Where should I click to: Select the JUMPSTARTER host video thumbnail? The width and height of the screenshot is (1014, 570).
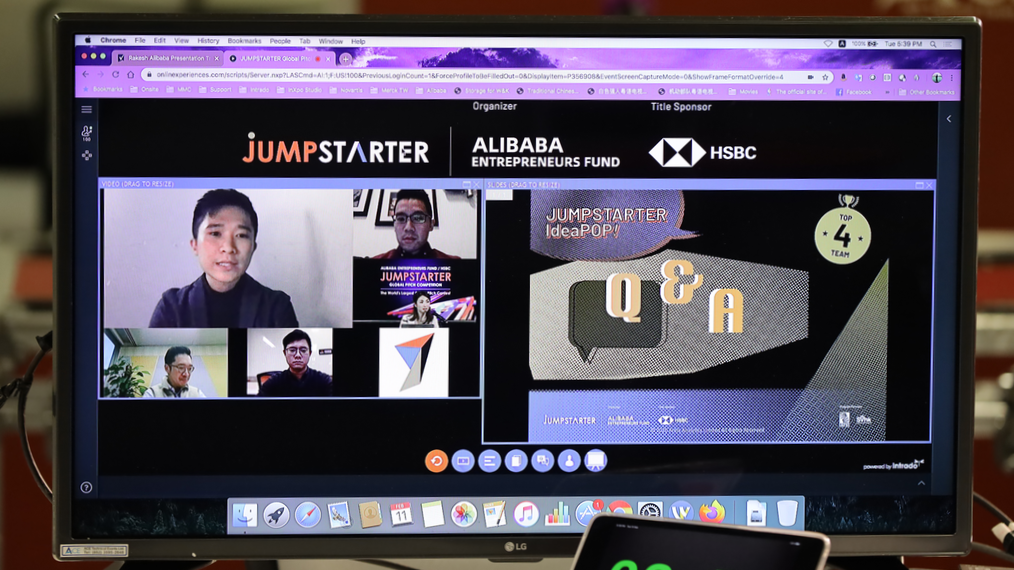click(x=416, y=292)
